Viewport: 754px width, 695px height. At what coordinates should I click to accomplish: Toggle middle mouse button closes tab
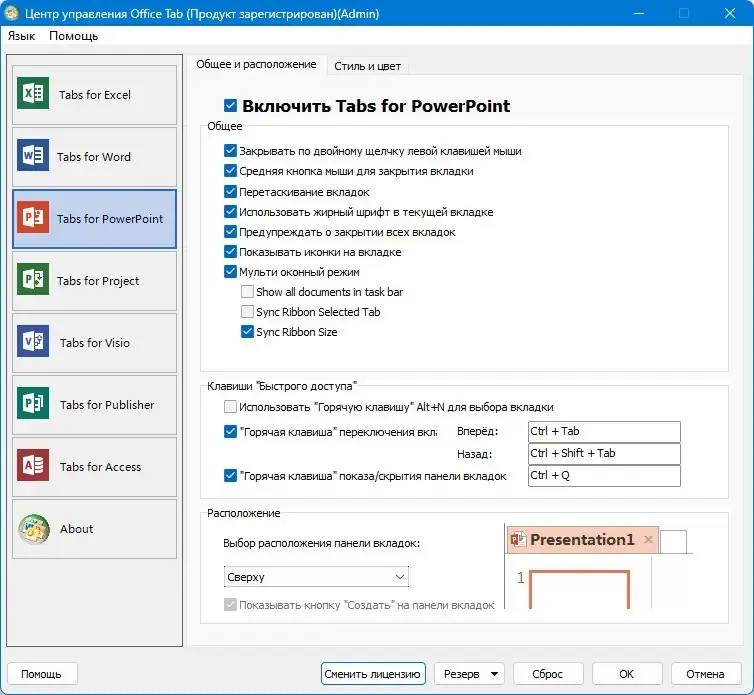230,171
